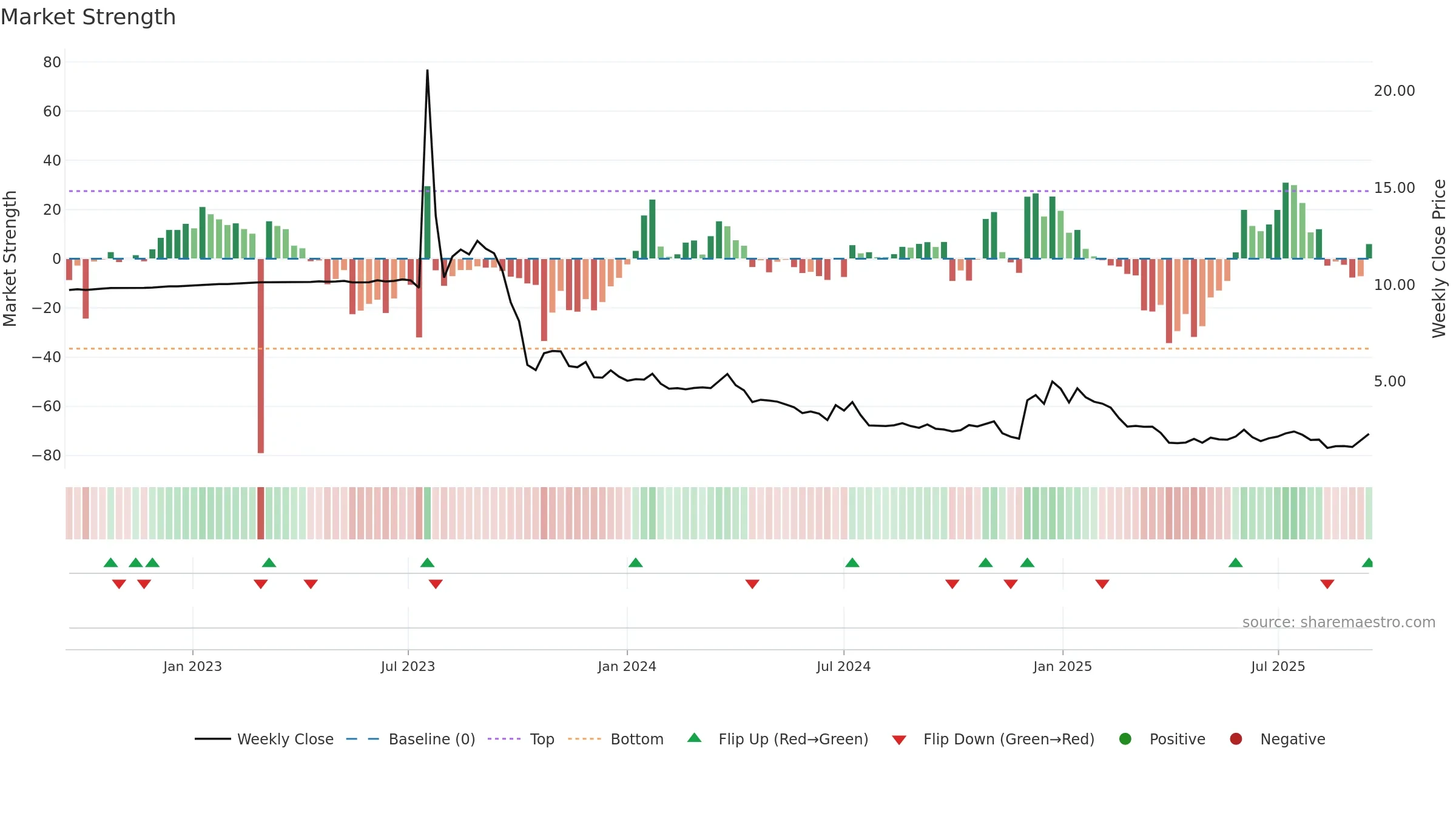
Task: Select the Flip Up marker just after Jul 2023
Action: (427, 562)
